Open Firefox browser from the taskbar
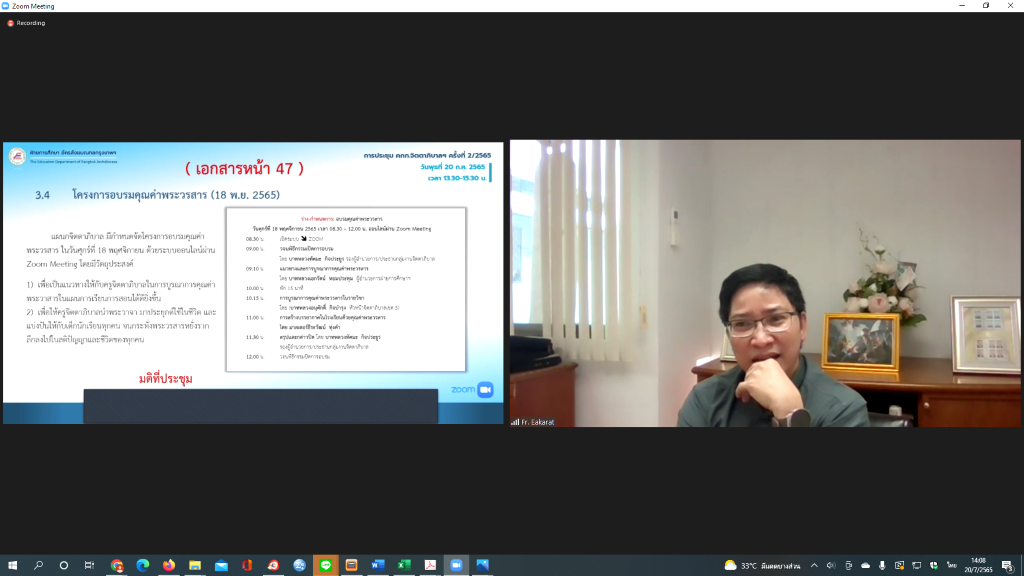 [168, 565]
